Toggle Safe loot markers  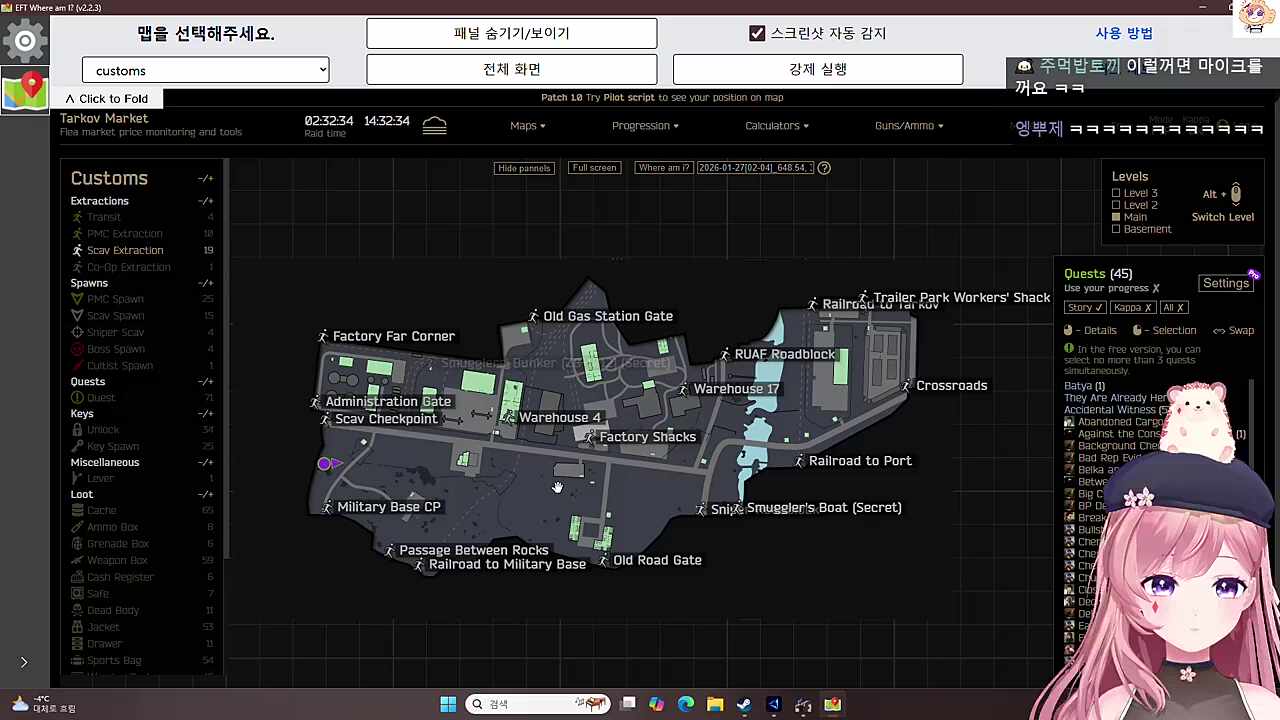click(97, 594)
